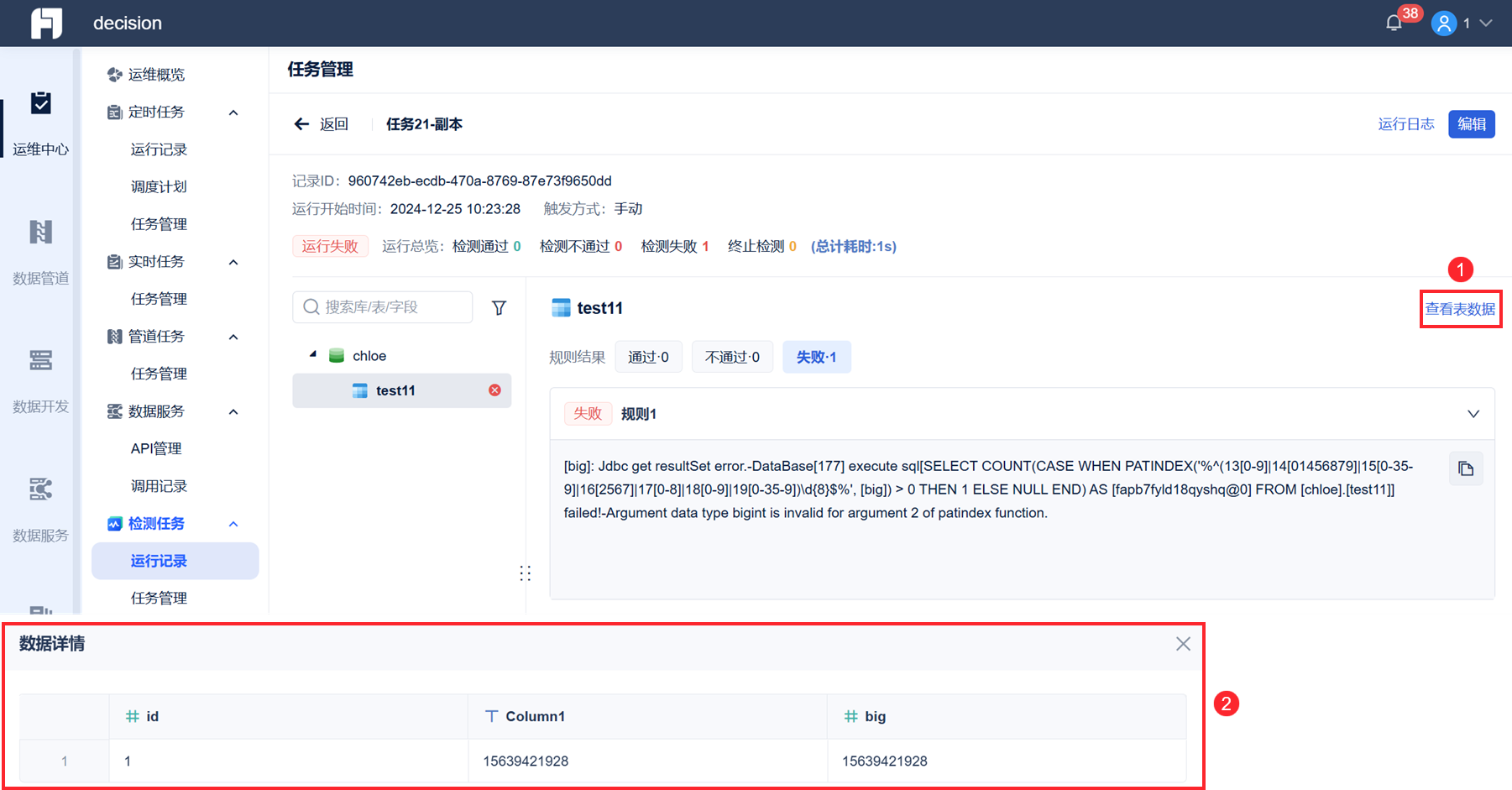Viewport: 1512px width, 790px height.
Task: Open 运行记录 under 定时任务
Action: point(159,149)
